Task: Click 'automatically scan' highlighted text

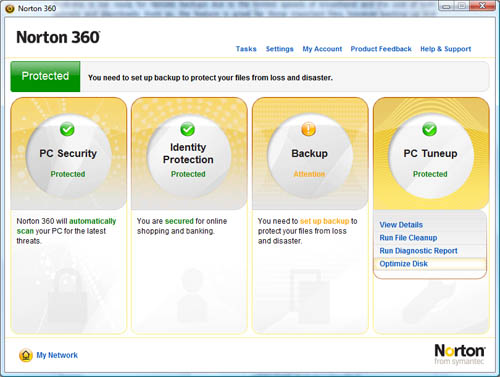Action: click(x=66, y=226)
